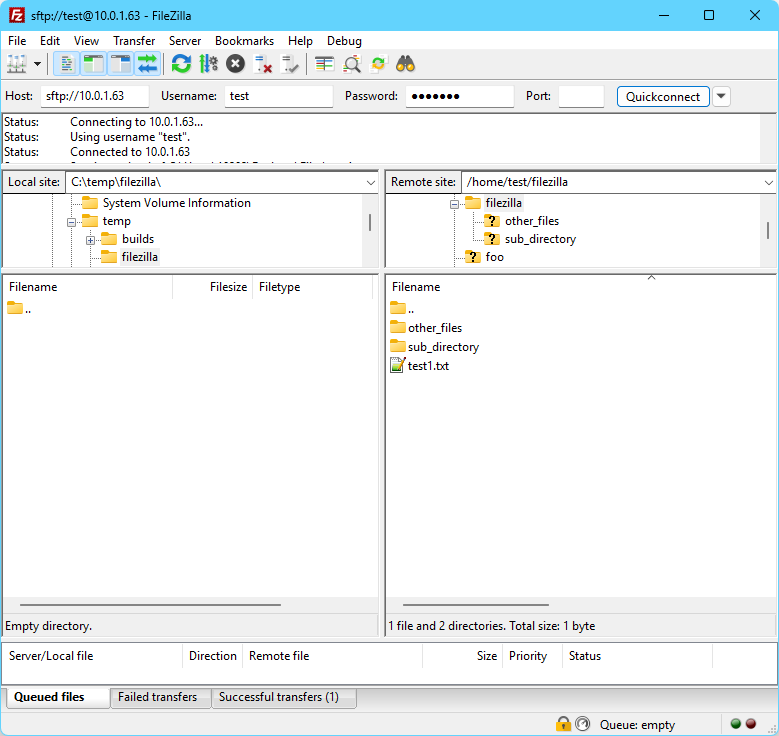
Task: Click the Port input field
Action: [x=580, y=96]
